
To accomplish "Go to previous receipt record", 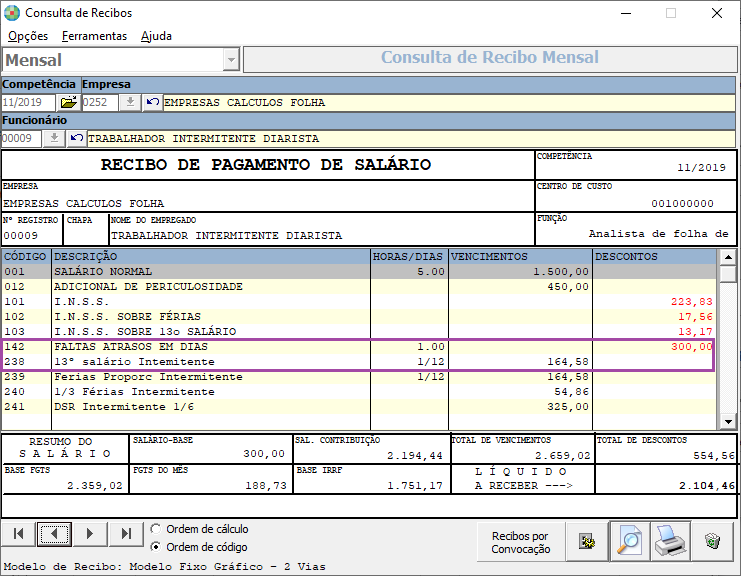I will (54, 534).
